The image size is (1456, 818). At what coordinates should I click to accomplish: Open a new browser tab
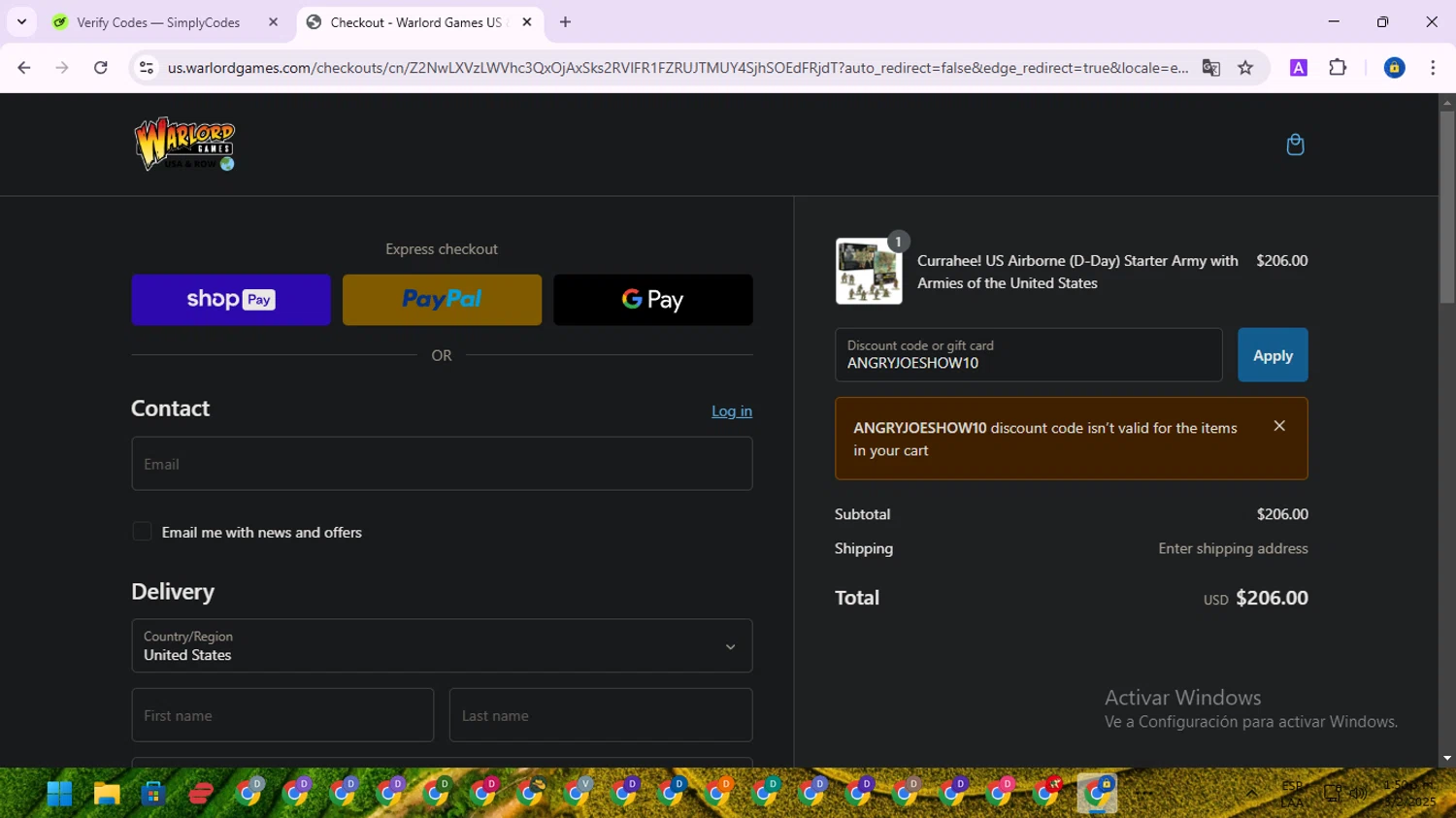565,22
